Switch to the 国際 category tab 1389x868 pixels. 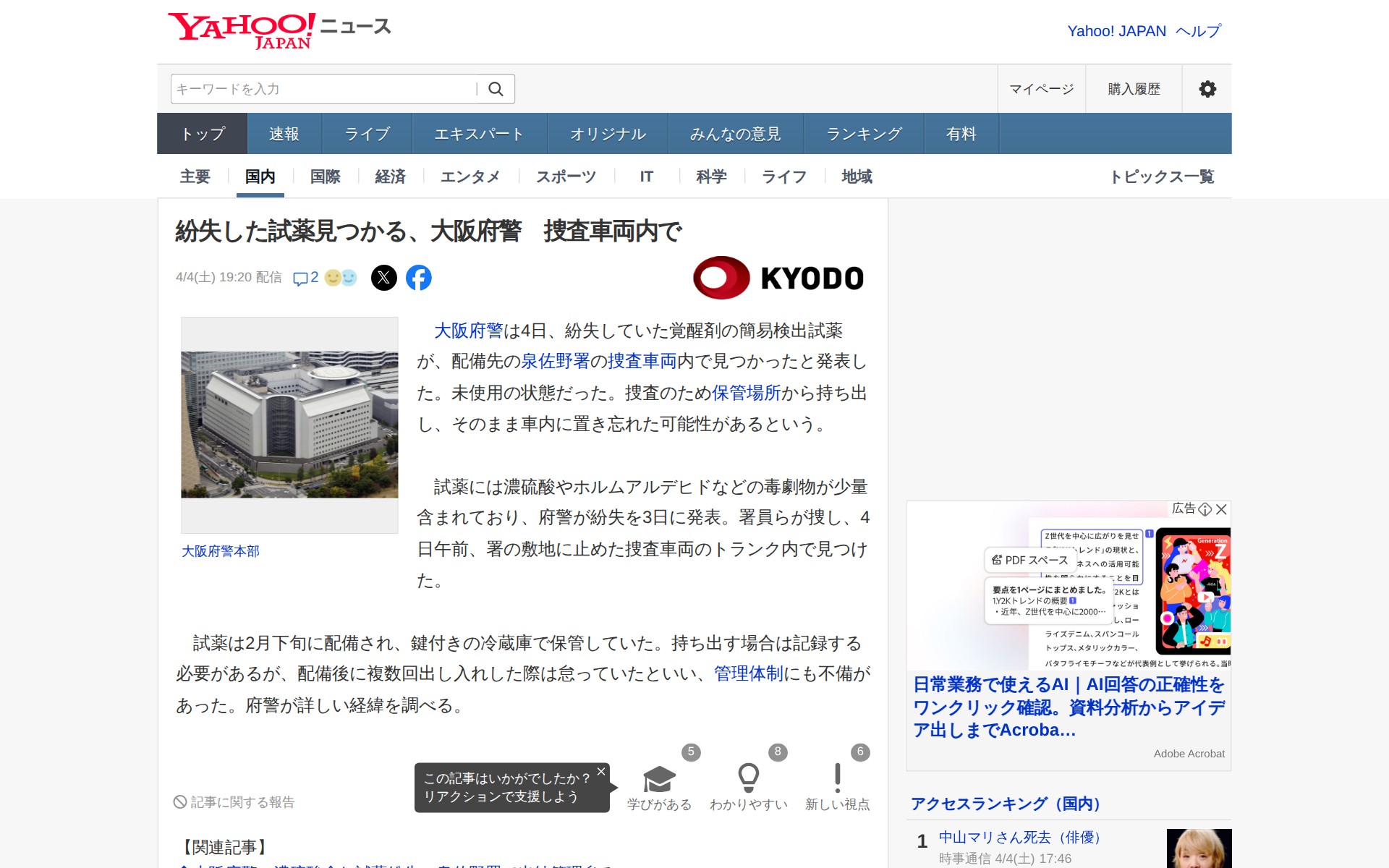(324, 176)
